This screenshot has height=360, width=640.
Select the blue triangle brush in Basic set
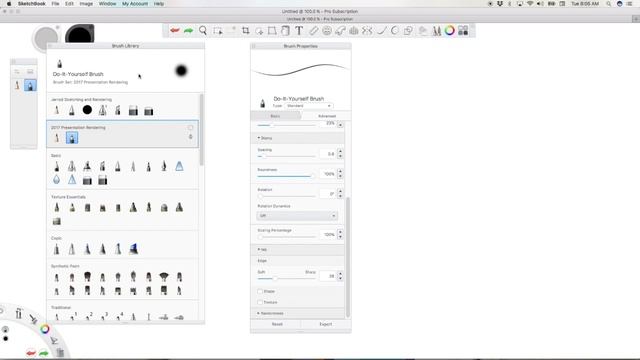point(179,166)
